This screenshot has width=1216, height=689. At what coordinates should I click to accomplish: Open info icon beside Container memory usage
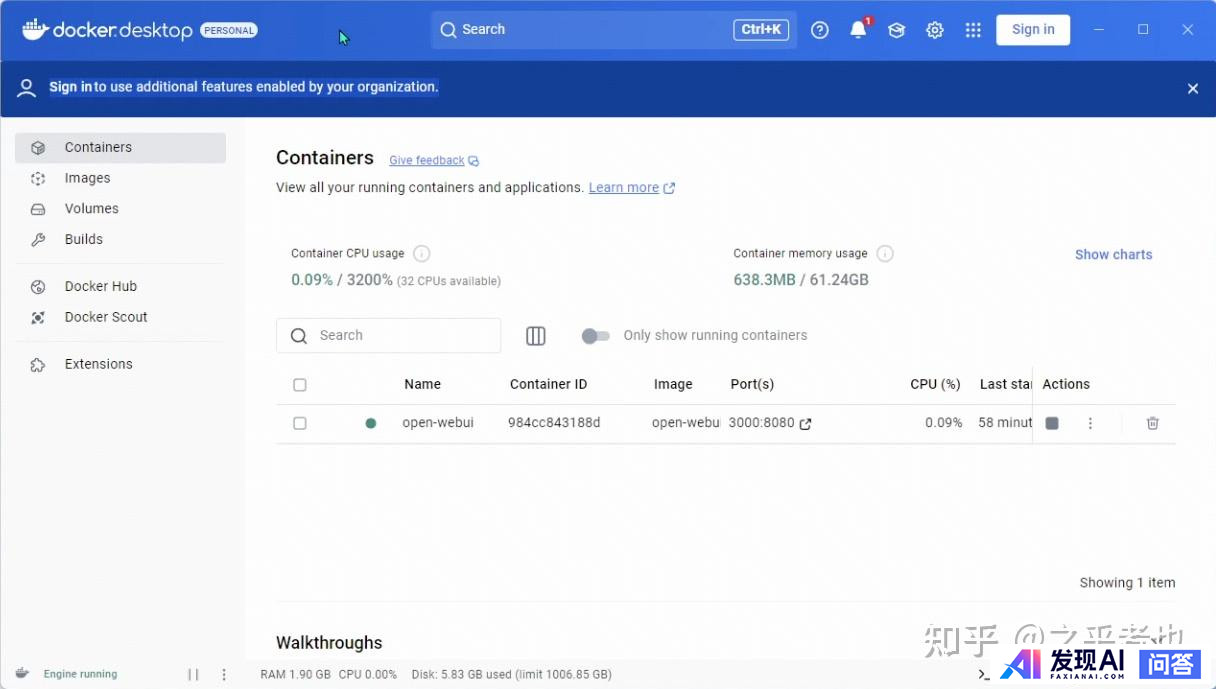click(x=885, y=254)
